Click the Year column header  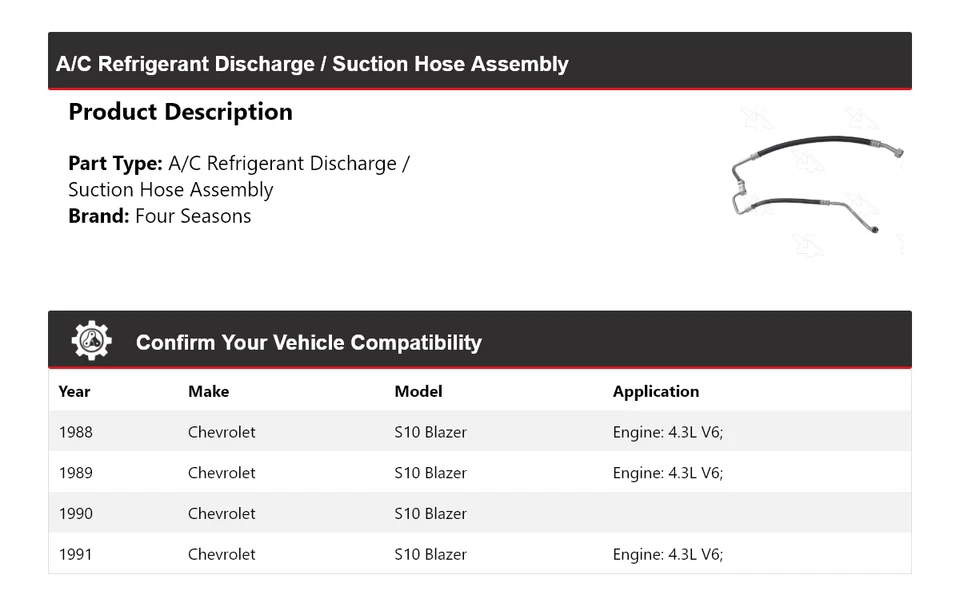(74, 391)
